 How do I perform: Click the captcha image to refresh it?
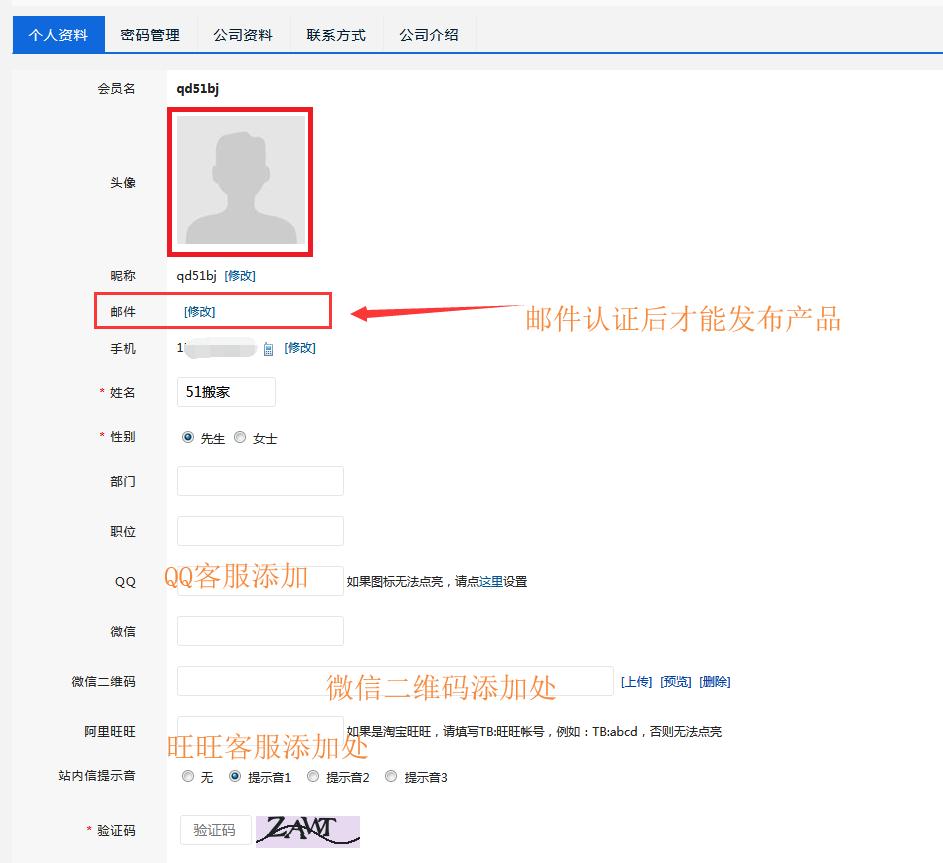(x=307, y=831)
